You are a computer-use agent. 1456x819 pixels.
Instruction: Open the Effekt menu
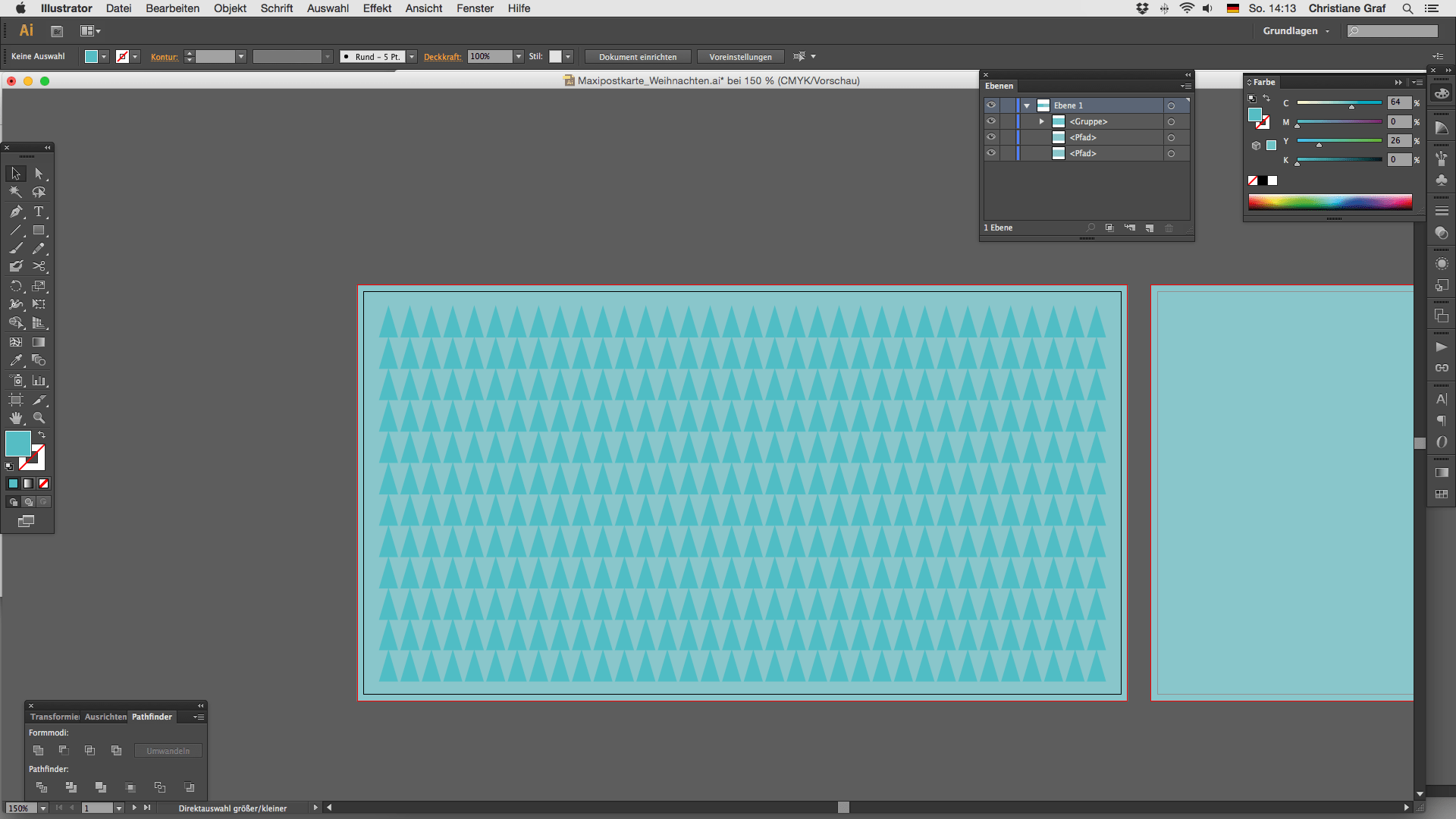click(x=377, y=8)
